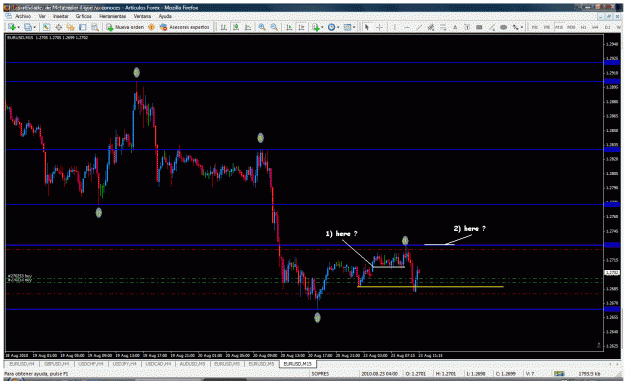
Task: Switch chart to H1 timeframe
Action: coord(584,27)
